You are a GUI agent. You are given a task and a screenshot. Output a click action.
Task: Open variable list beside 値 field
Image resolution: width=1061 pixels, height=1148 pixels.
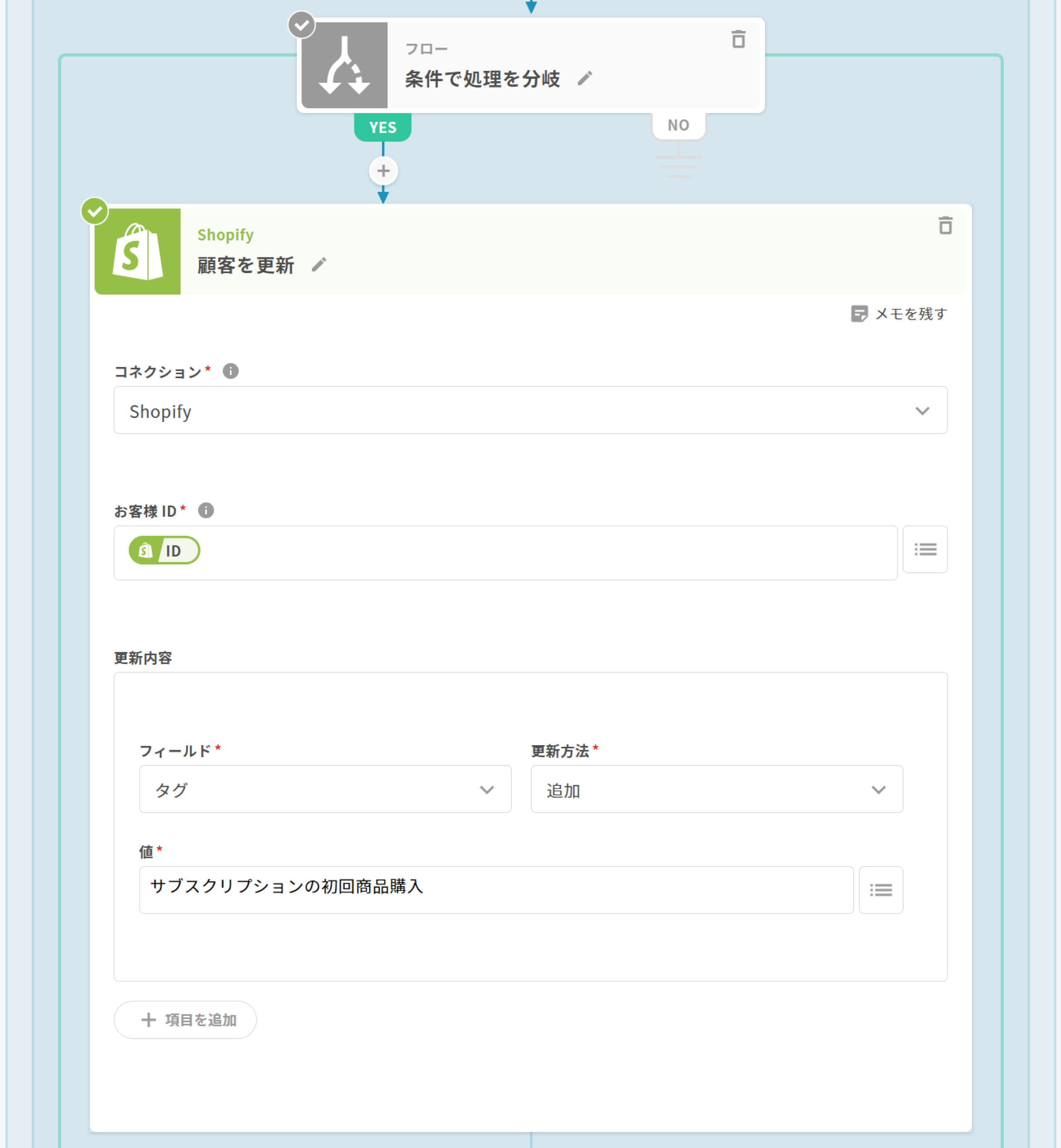click(880, 890)
